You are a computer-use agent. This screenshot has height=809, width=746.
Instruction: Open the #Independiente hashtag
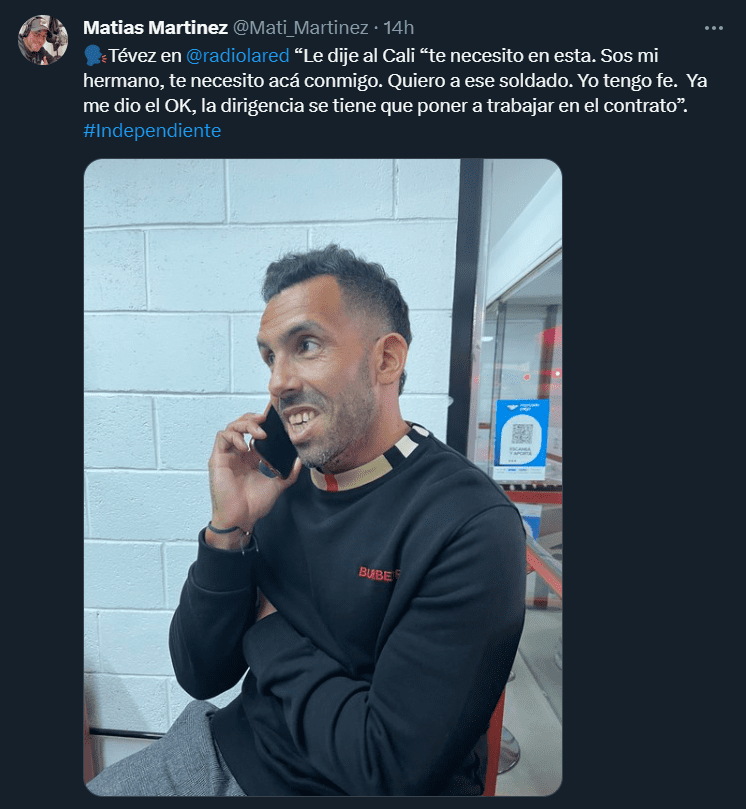pos(152,131)
